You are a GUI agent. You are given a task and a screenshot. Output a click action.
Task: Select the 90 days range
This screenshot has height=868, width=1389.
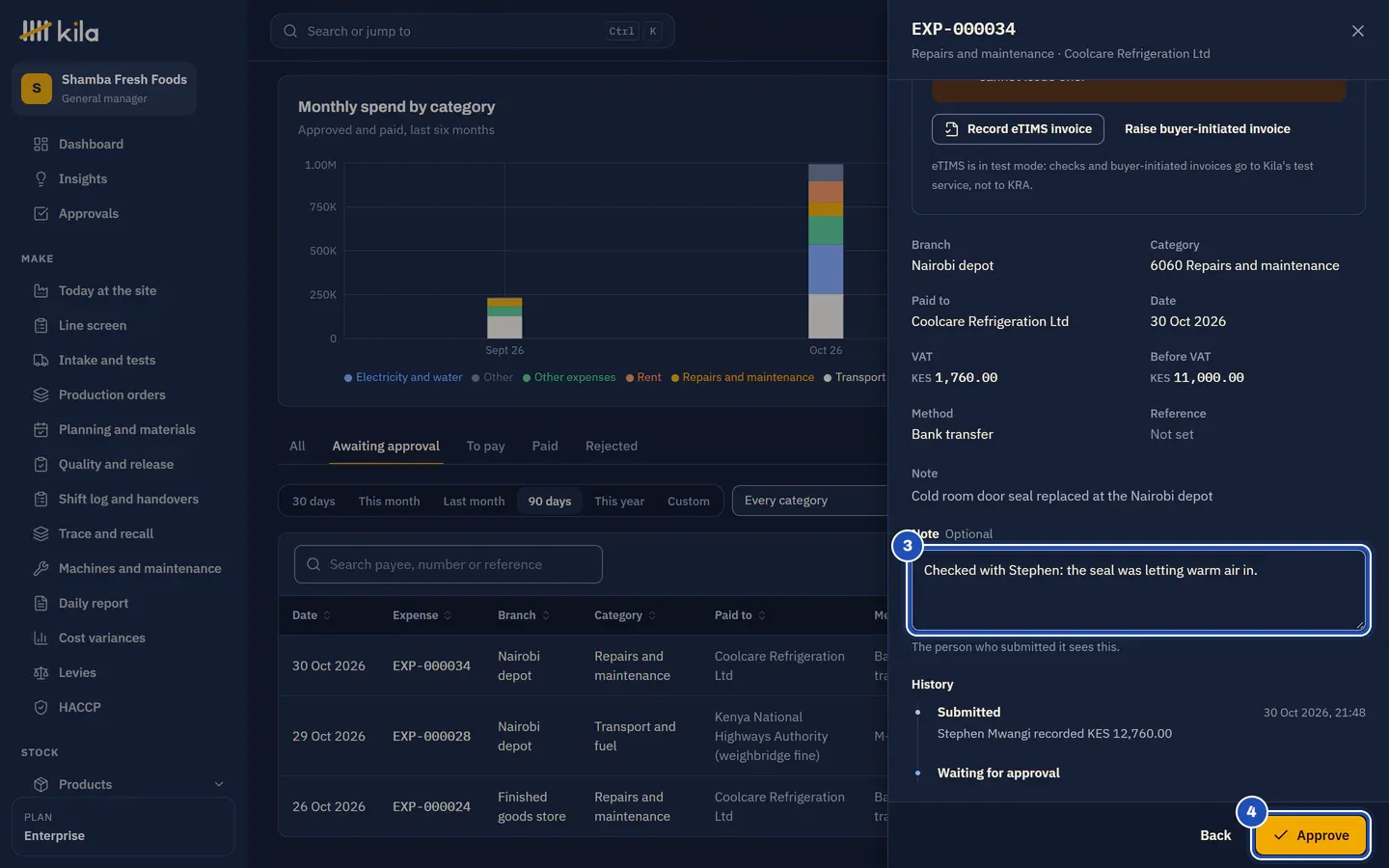click(x=550, y=501)
